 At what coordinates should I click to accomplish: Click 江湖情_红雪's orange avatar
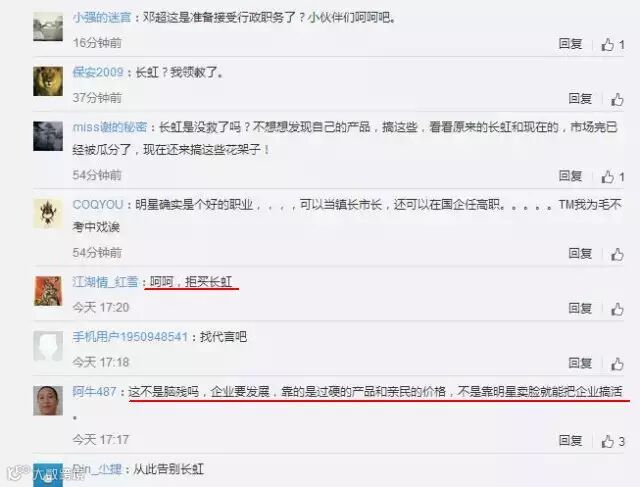point(48,291)
